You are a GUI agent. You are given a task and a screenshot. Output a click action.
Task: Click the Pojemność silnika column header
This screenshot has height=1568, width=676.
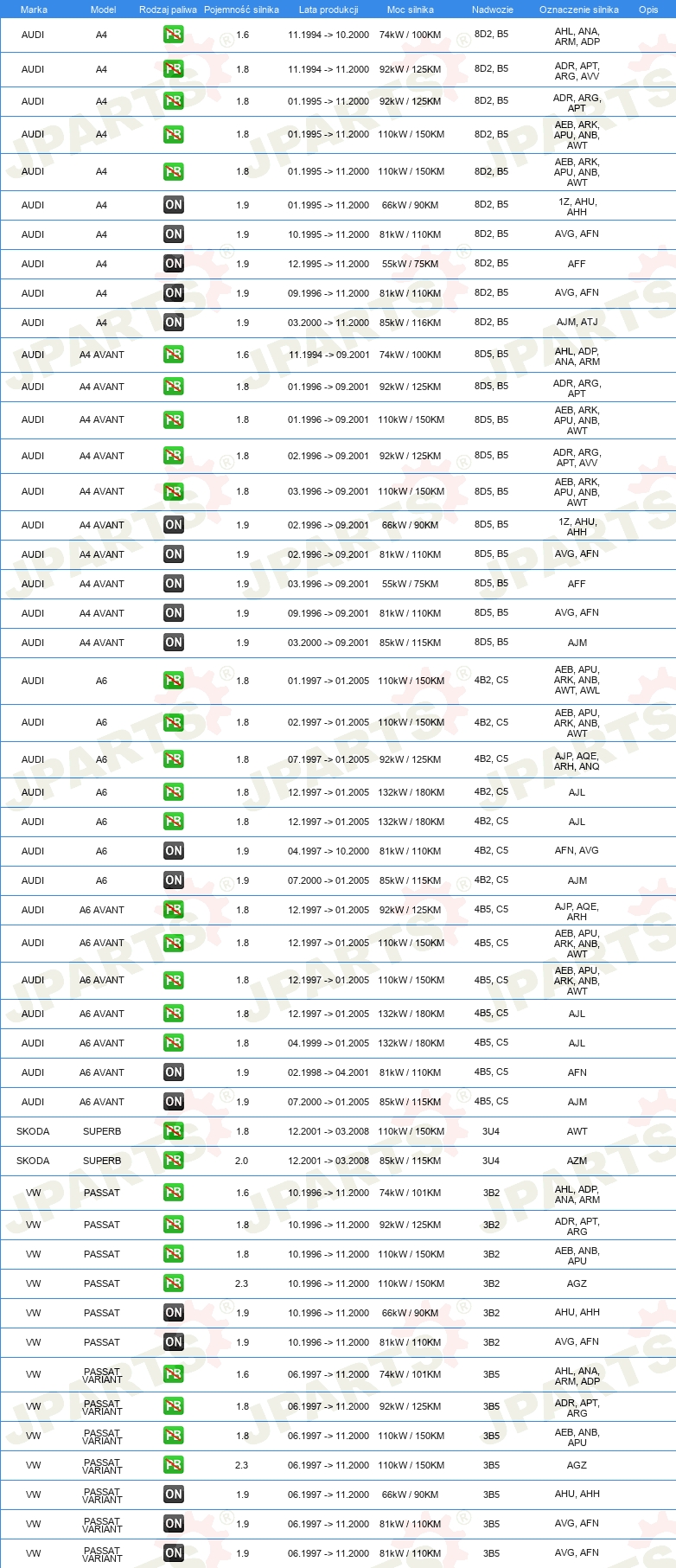click(241, 10)
